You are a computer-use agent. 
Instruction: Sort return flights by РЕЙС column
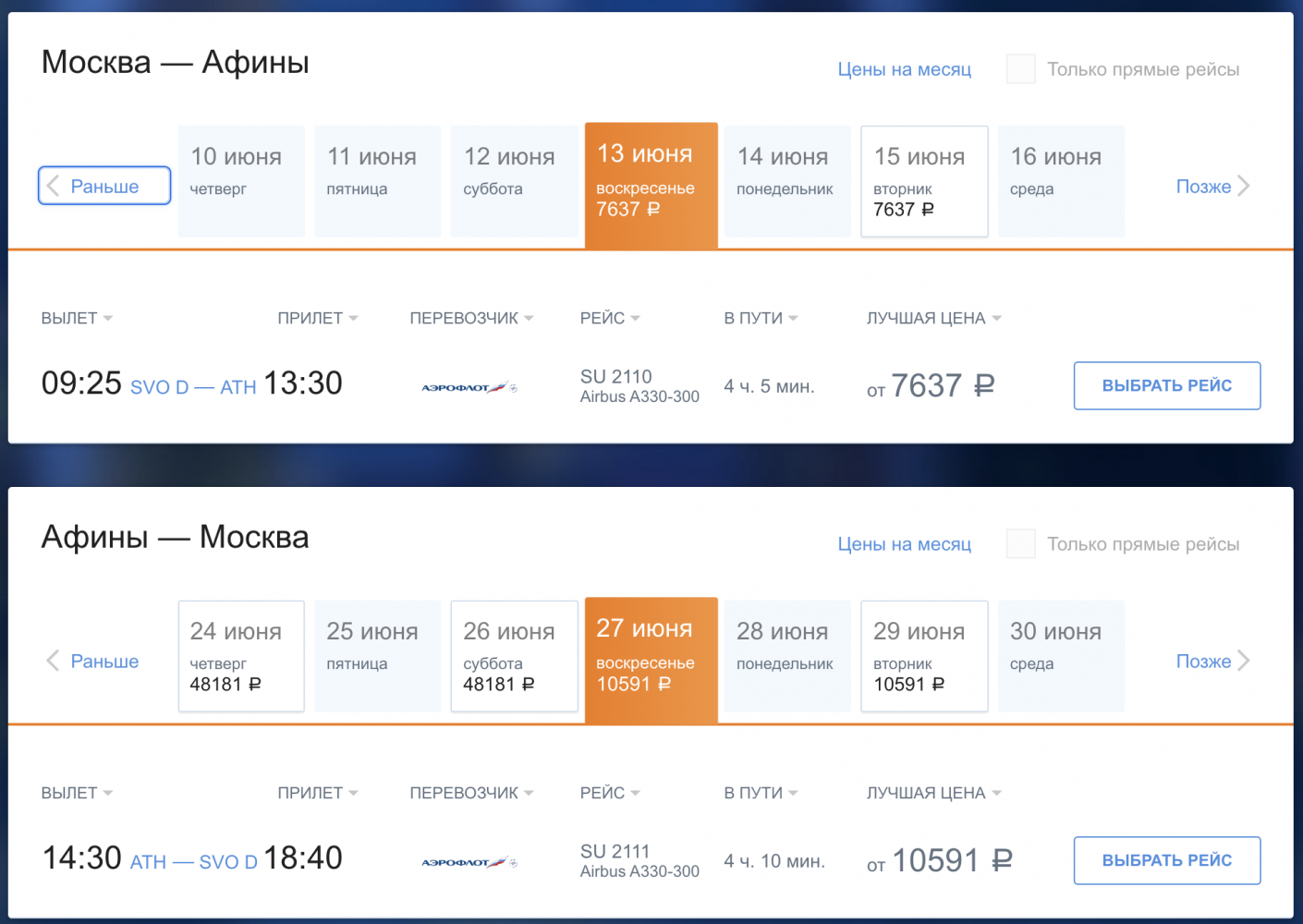click(x=610, y=793)
